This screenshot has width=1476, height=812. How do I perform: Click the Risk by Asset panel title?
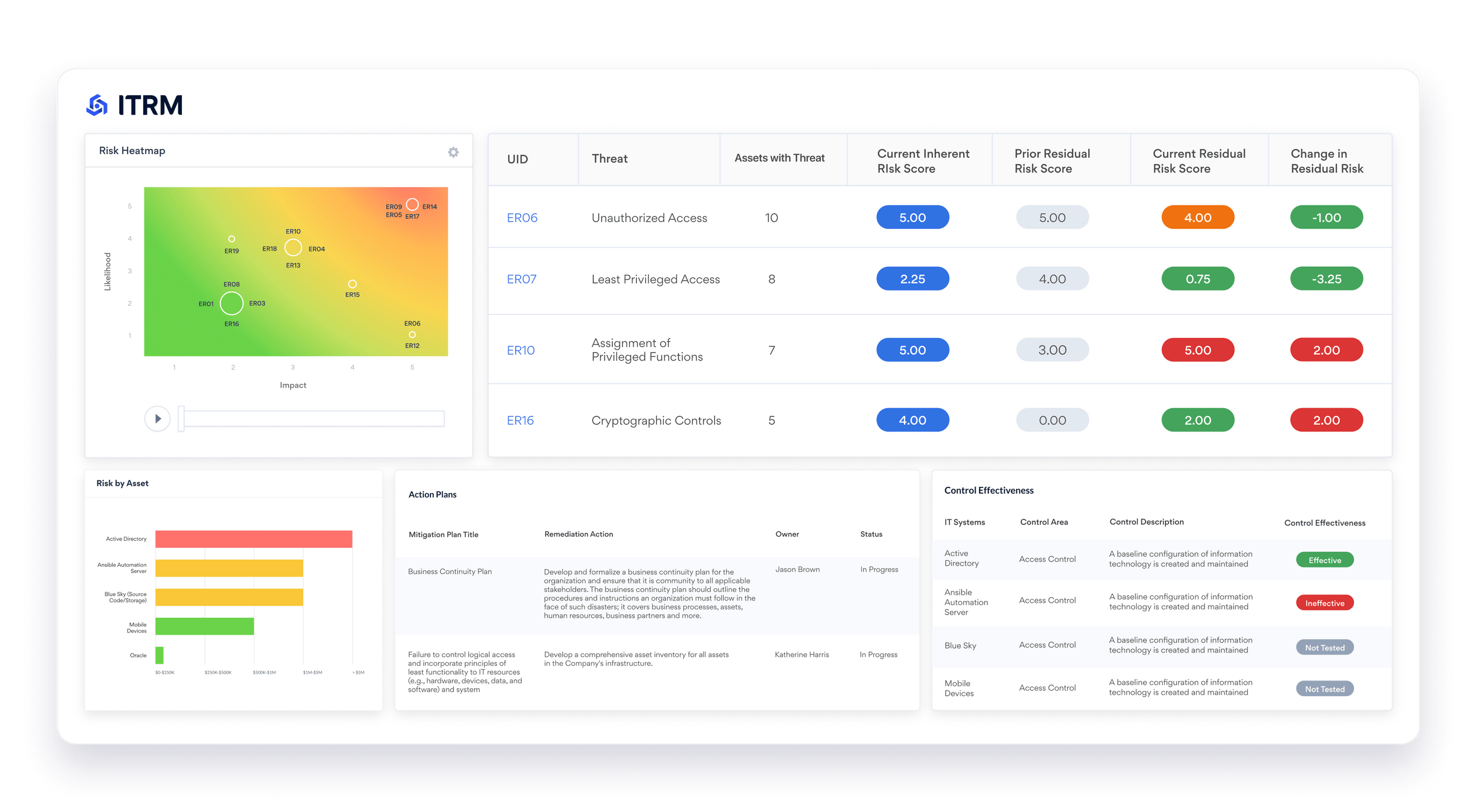click(122, 484)
